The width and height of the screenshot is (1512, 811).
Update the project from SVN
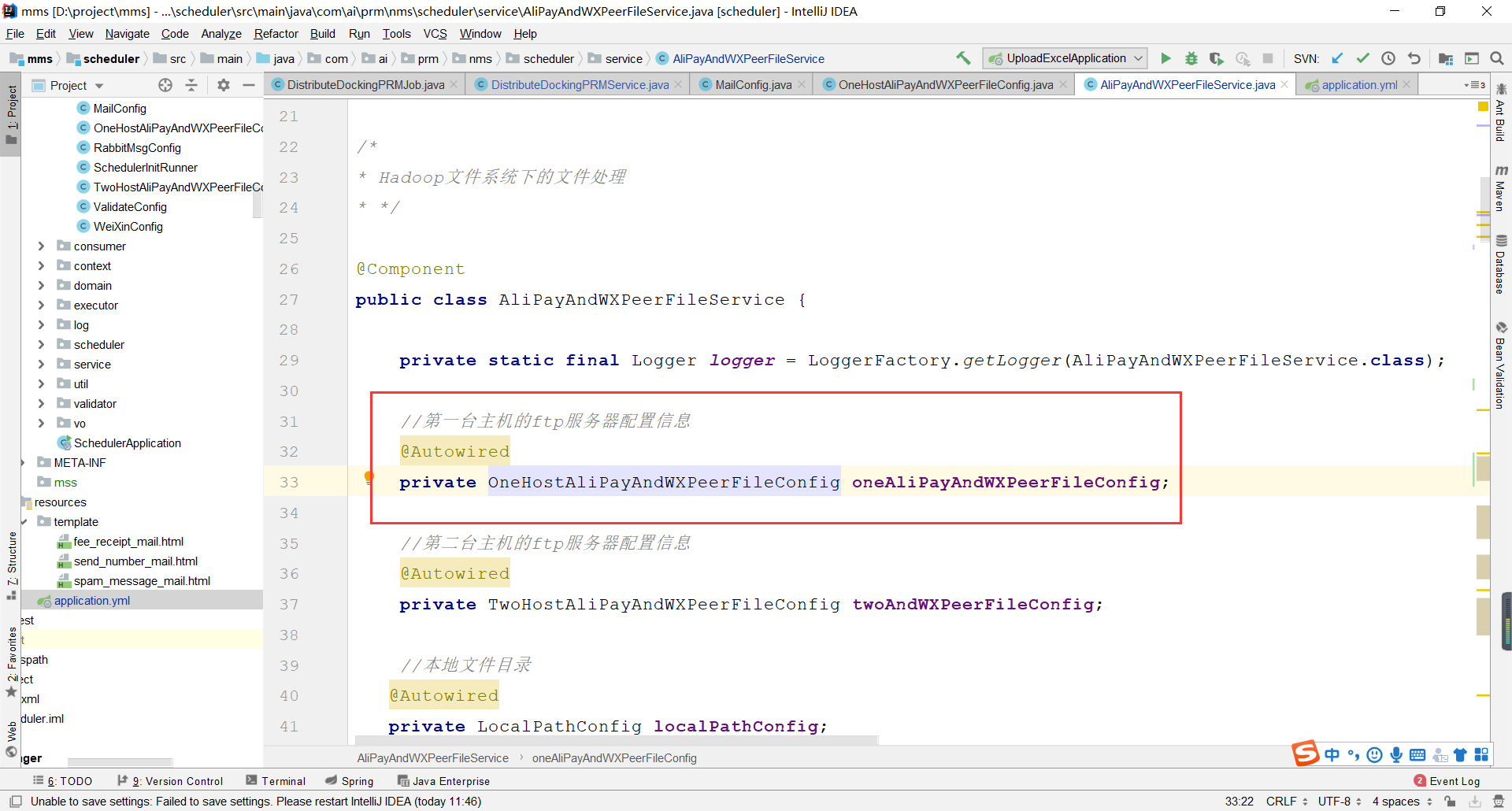[1337, 58]
